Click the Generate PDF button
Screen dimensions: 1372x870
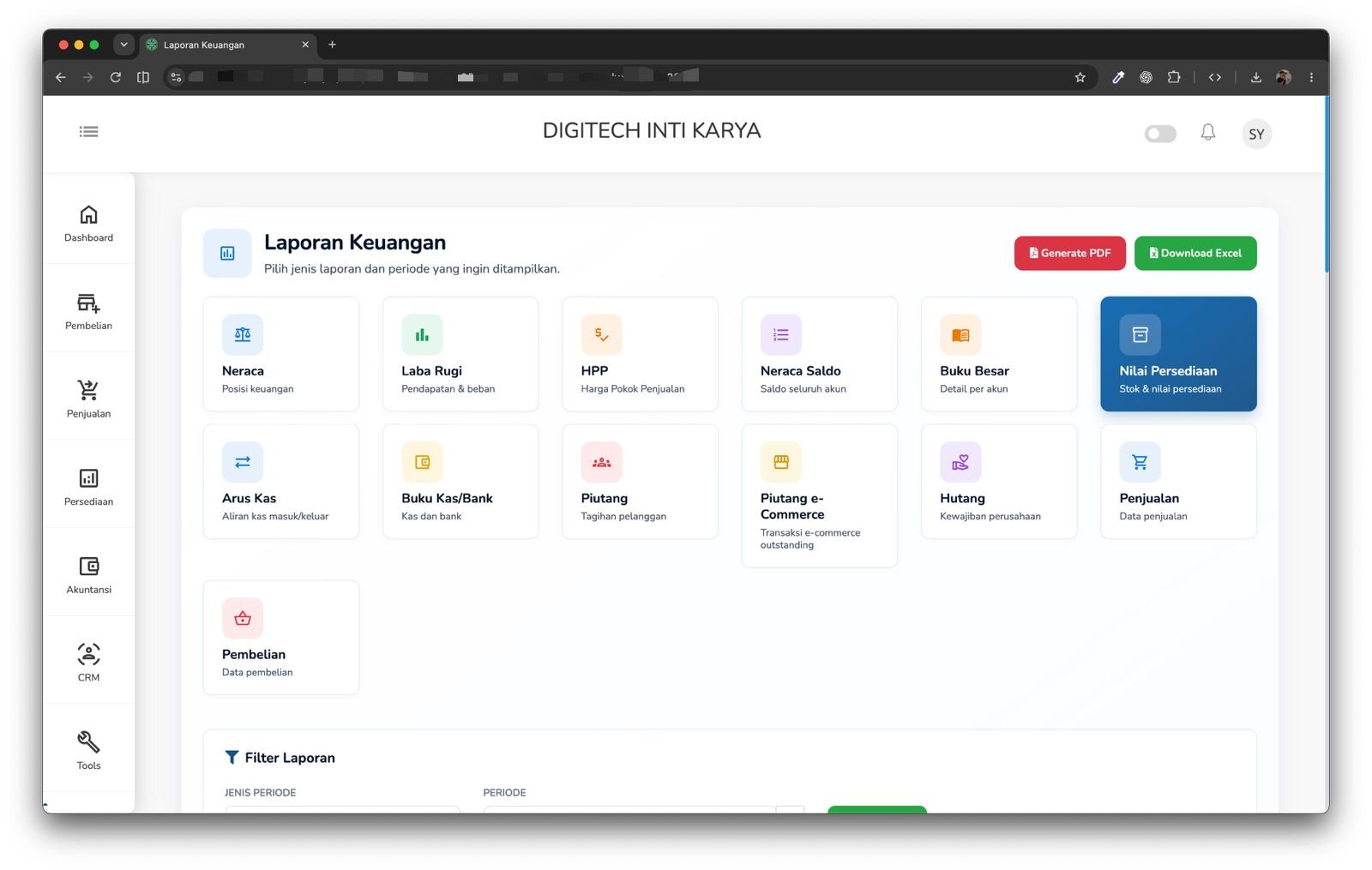coord(1069,254)
